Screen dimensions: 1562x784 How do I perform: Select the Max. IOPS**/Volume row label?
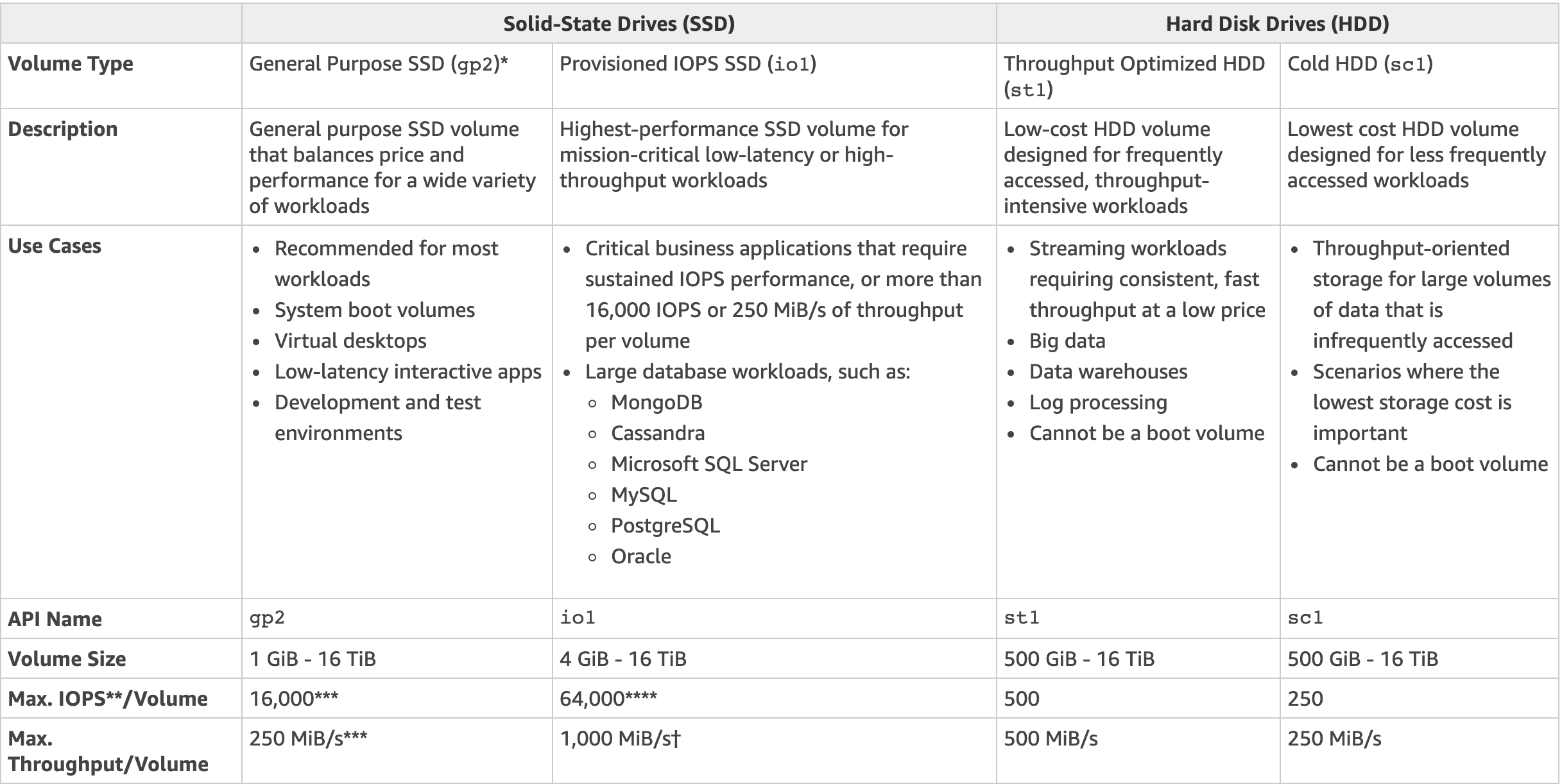[x=108, y=699]
